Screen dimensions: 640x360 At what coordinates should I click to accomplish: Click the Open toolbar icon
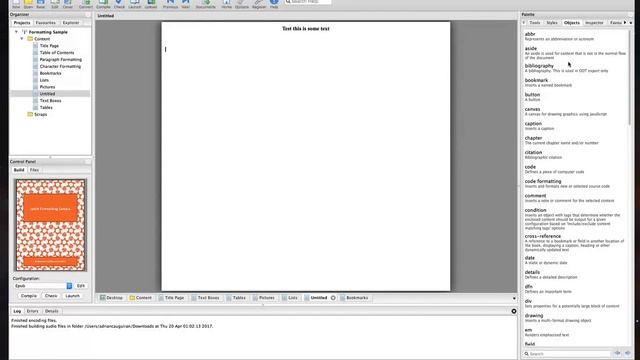point(28,4)
